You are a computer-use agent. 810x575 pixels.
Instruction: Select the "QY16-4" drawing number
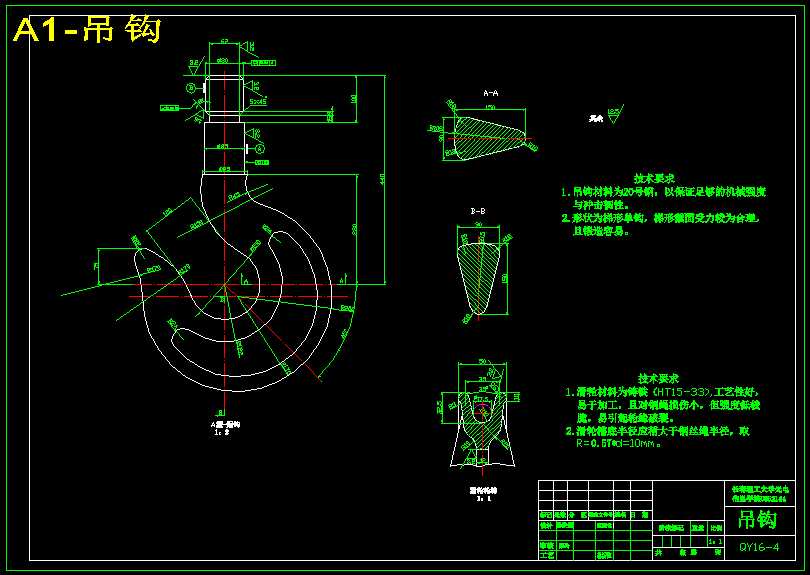pyautogui.click(x=759, y=547)
